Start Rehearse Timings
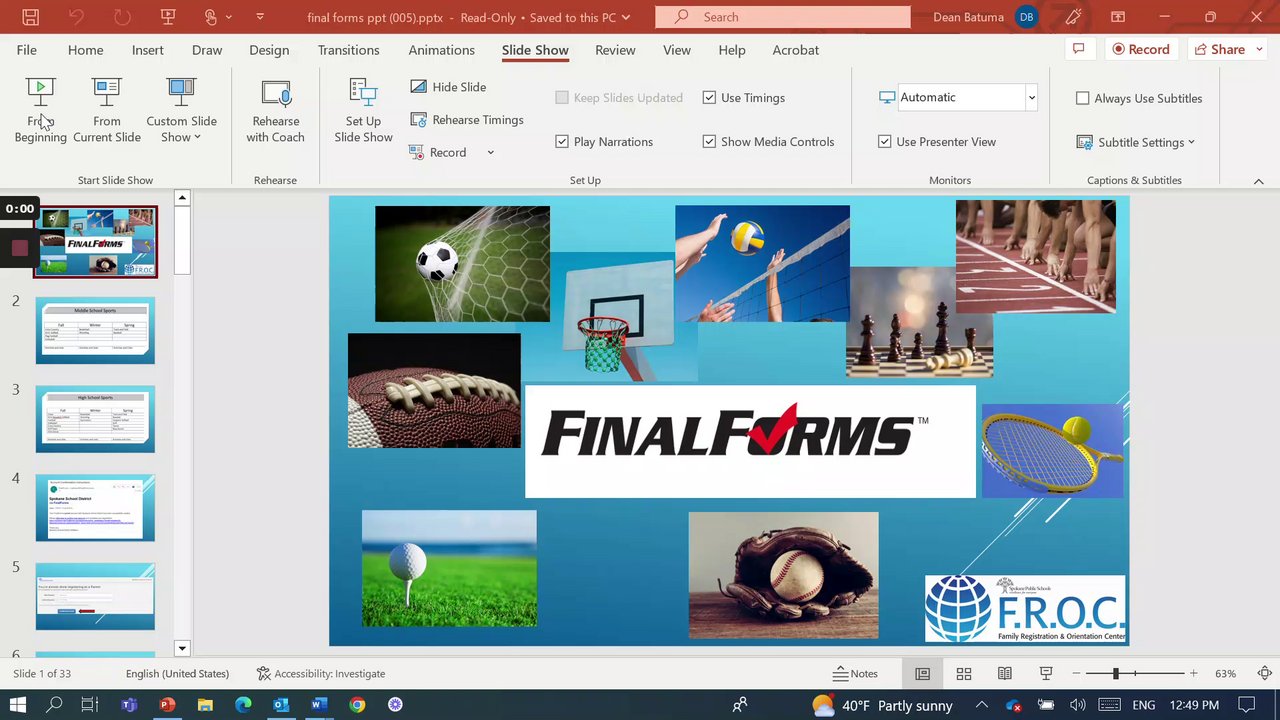The width and height of the screenshot is (1280, 720). pyautogui.click(x=467, y=120)
